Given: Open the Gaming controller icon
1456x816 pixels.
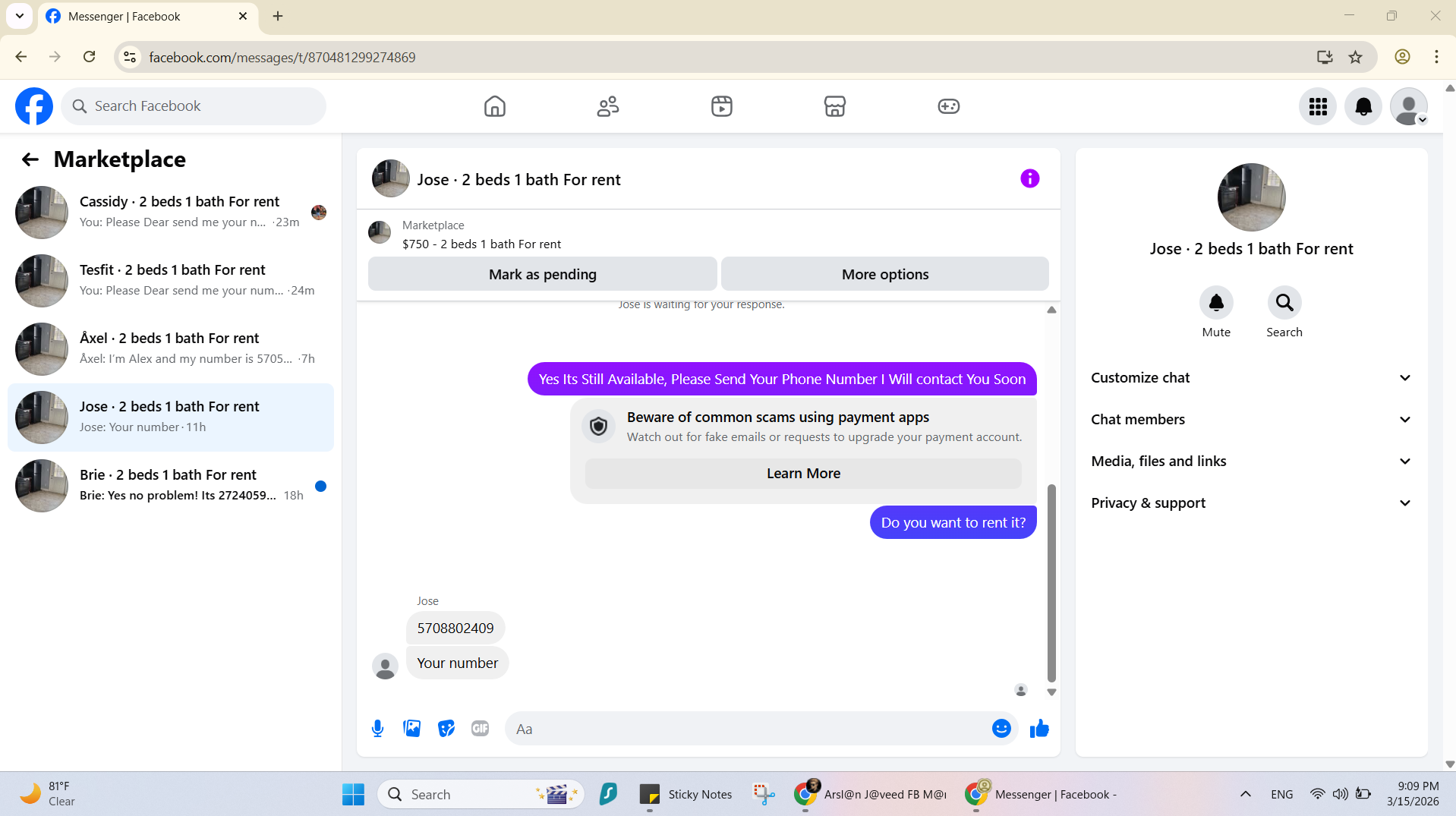Looking at the screenshot, I should [949, 106].
